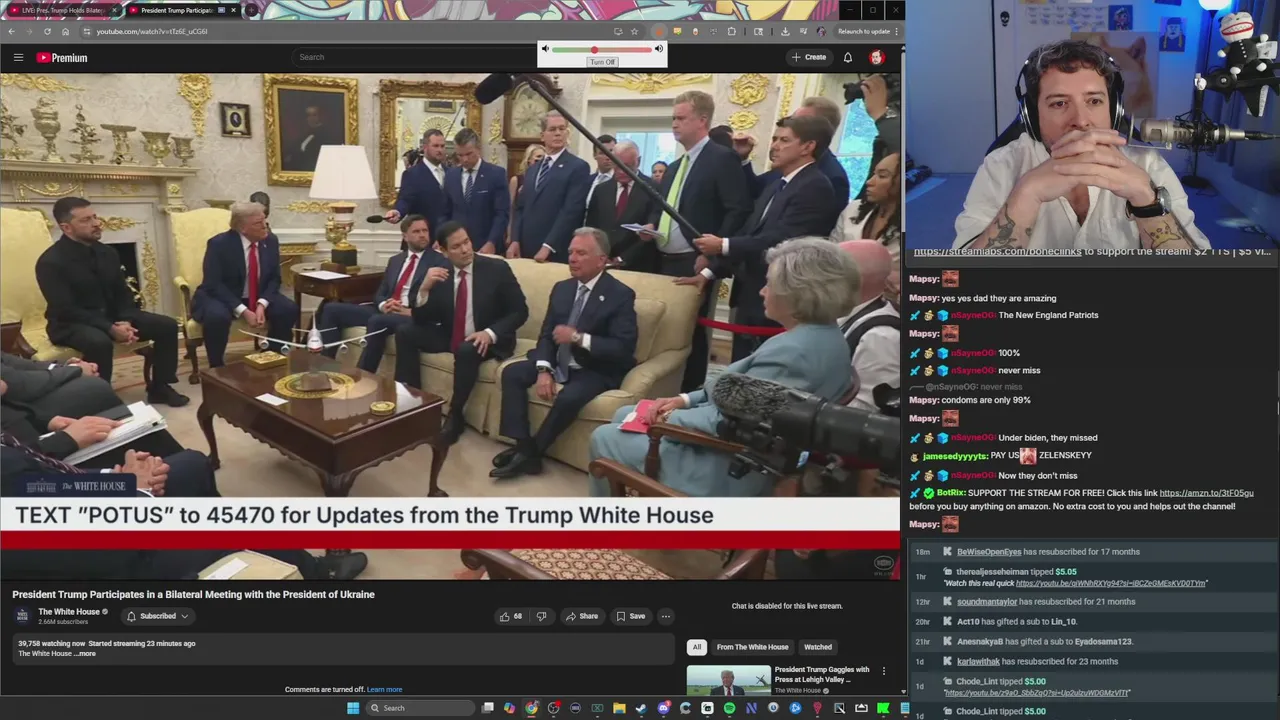This screenshot has width=1280, height=720.
Task: Go to YouTube Premium home logo
Action: [x=62, y=57]
